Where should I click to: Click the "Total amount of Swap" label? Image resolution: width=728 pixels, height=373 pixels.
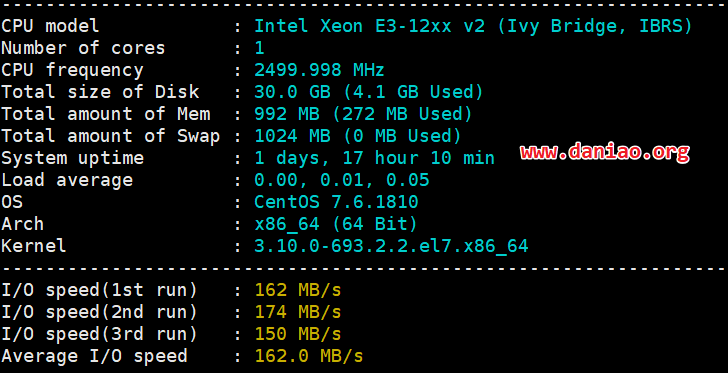110,136
